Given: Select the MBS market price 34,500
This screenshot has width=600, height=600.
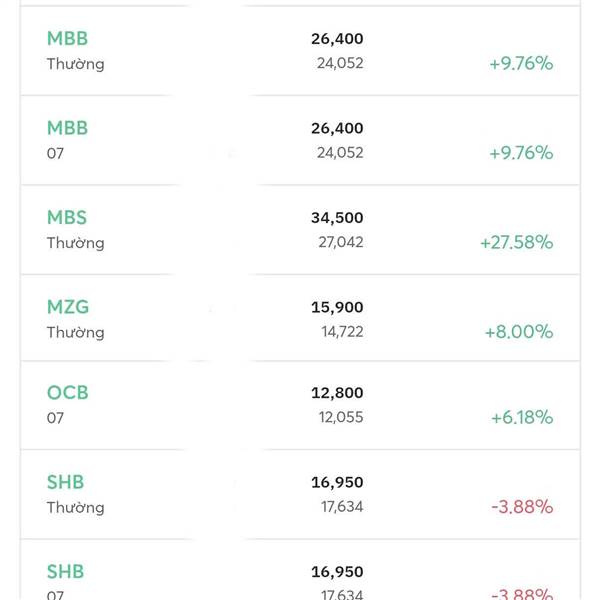Looking at the screenshot, I should coord(337,218).
